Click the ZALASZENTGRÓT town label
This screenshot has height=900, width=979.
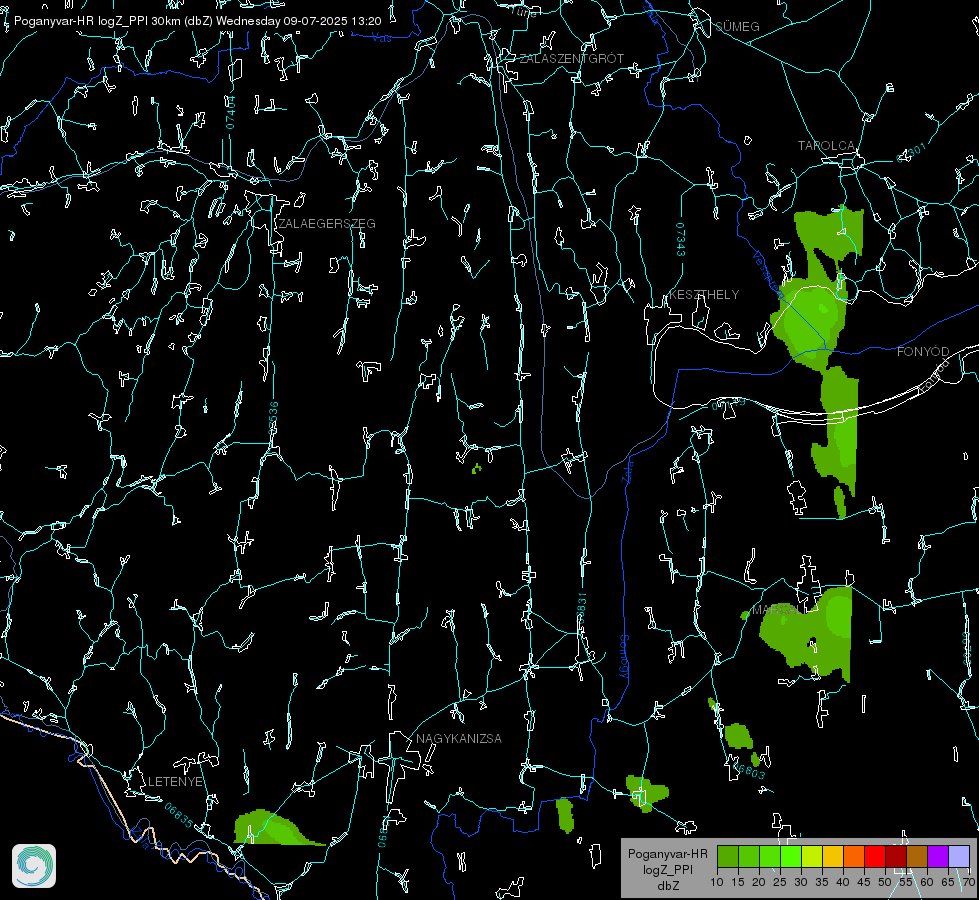pos(571,58)
